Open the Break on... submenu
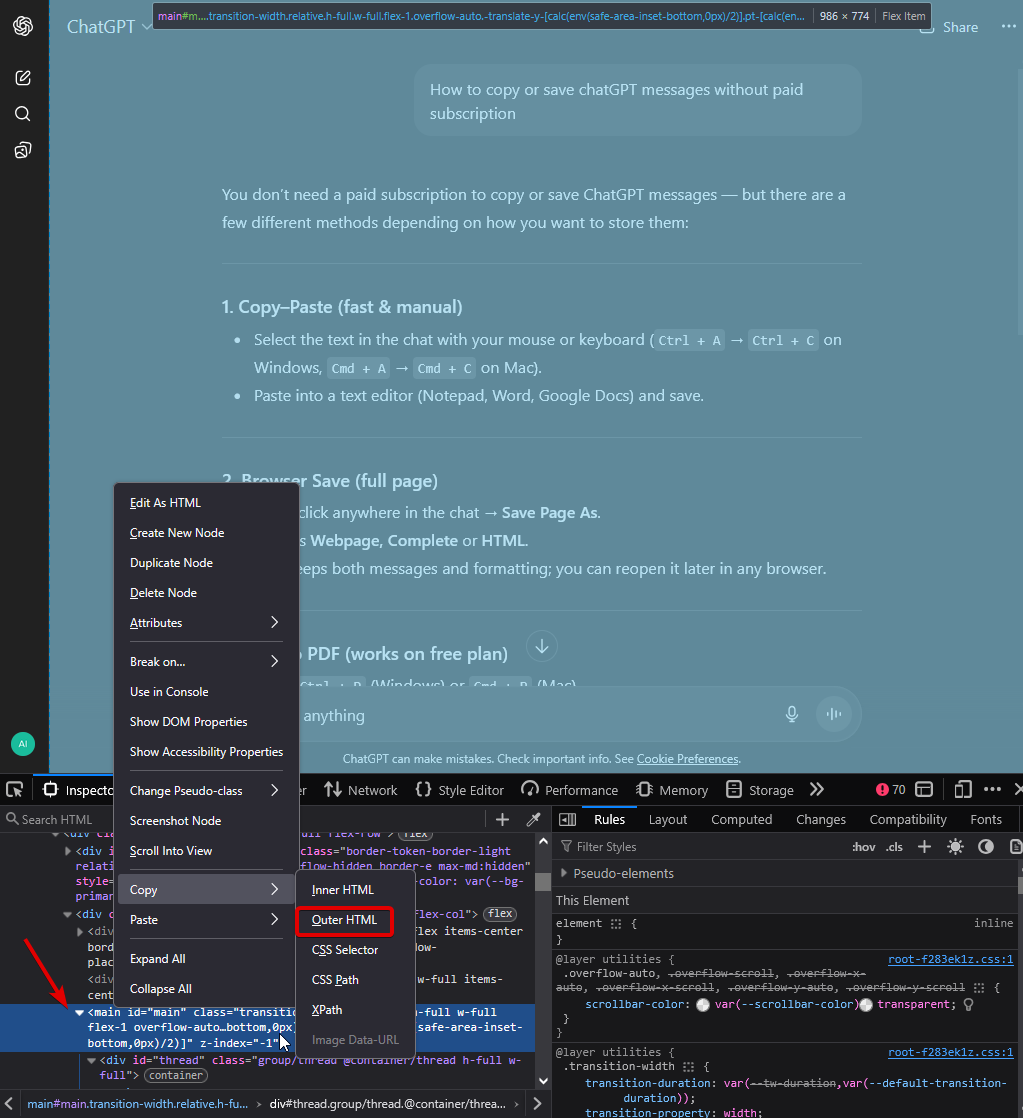The height and width of the screenshot is (1118, 1023). (x=205, y=662)
